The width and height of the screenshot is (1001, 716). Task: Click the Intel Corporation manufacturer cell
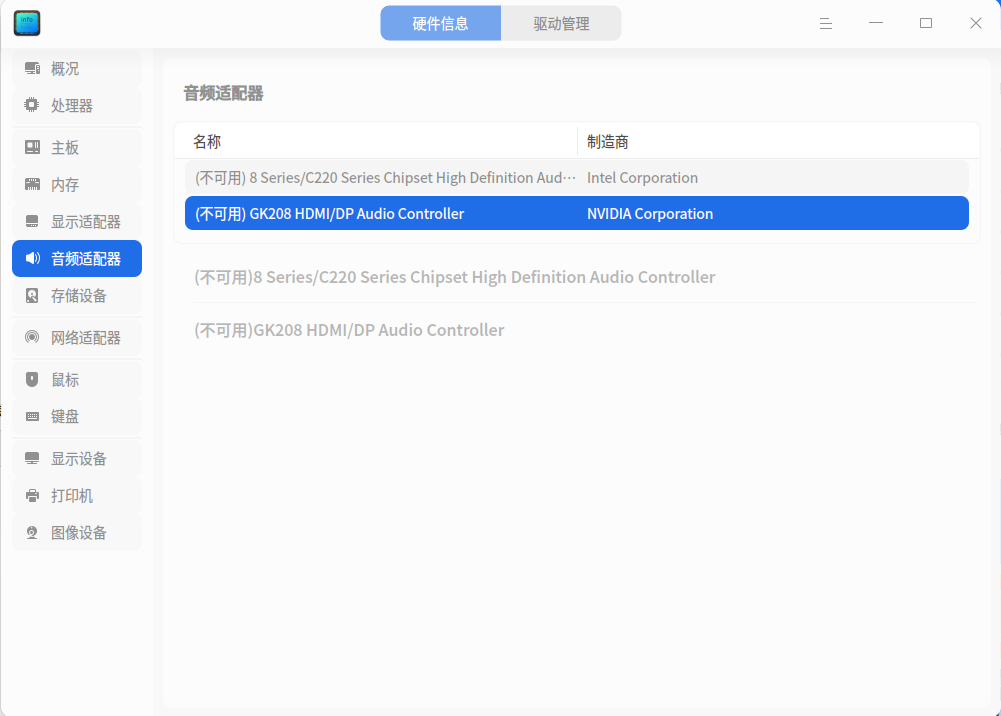(642, 177)
